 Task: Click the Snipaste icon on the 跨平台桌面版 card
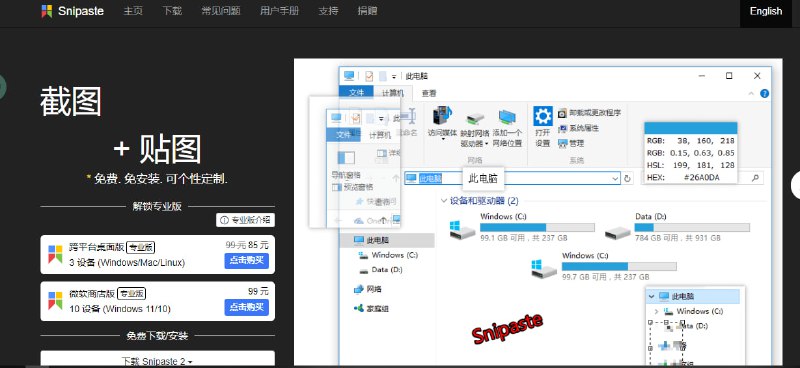click(x=55, y=254)
